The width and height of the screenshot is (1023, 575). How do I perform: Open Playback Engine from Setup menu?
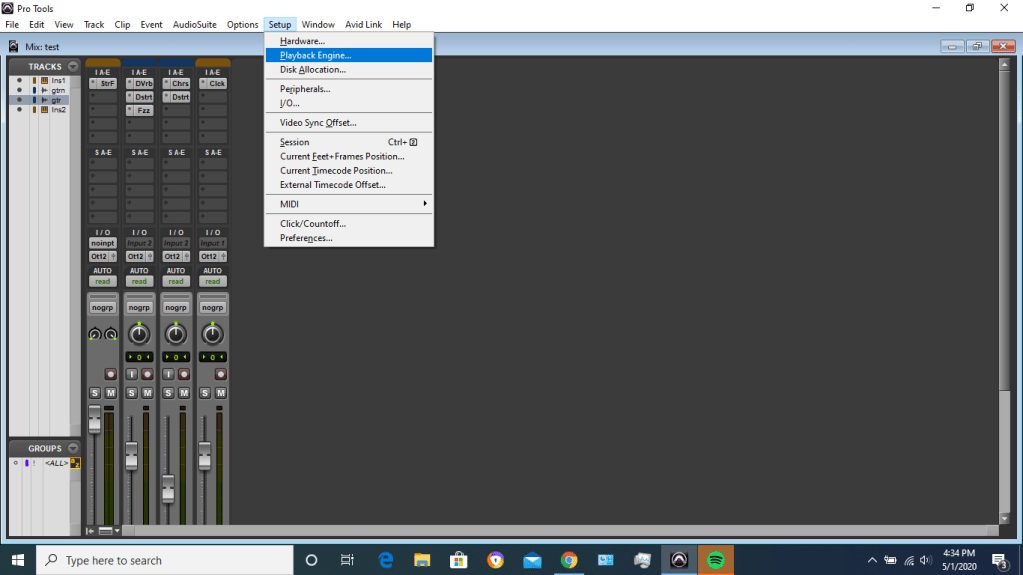click(x=315, y=56)
